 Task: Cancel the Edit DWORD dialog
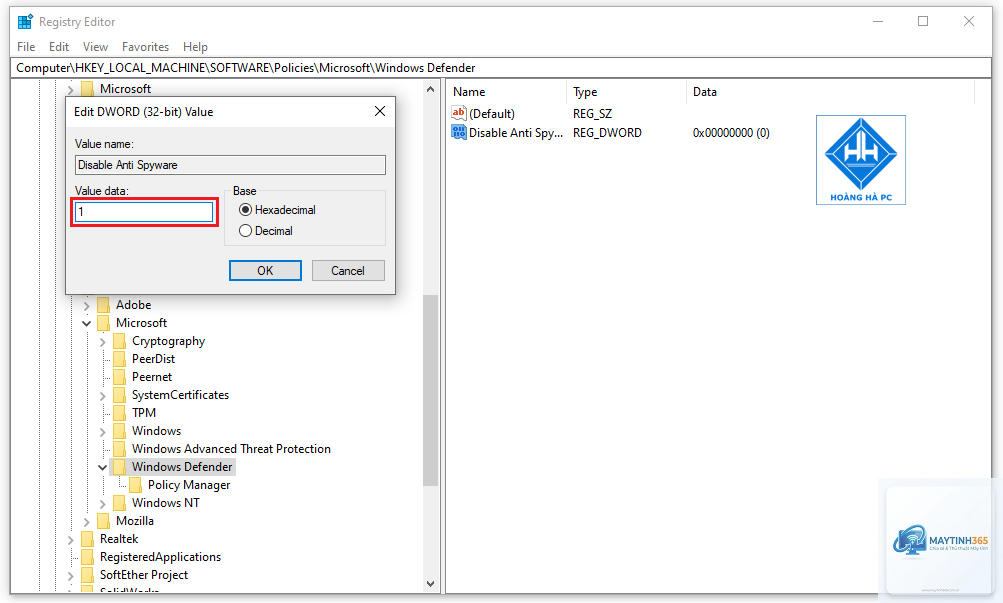click(348, 270)
